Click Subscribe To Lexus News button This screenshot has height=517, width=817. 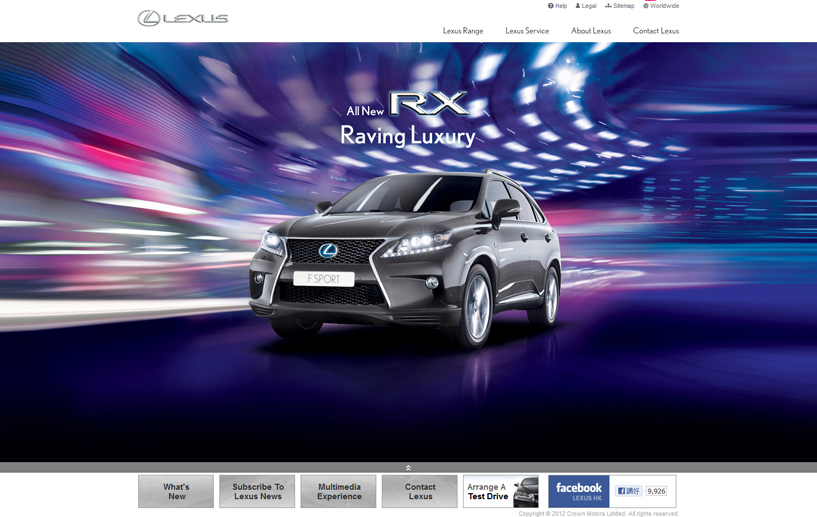[257, 491]
